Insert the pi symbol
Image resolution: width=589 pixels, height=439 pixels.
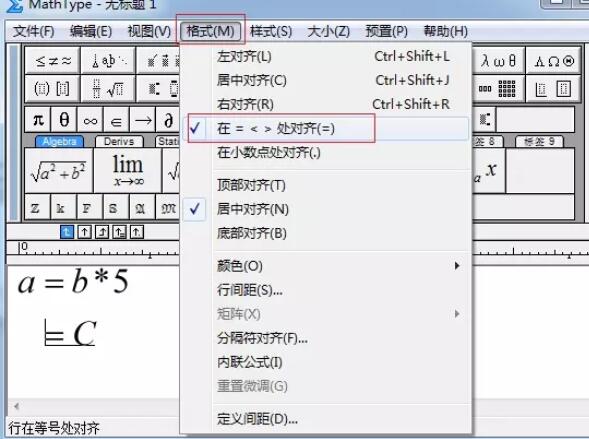click(38, 120)
